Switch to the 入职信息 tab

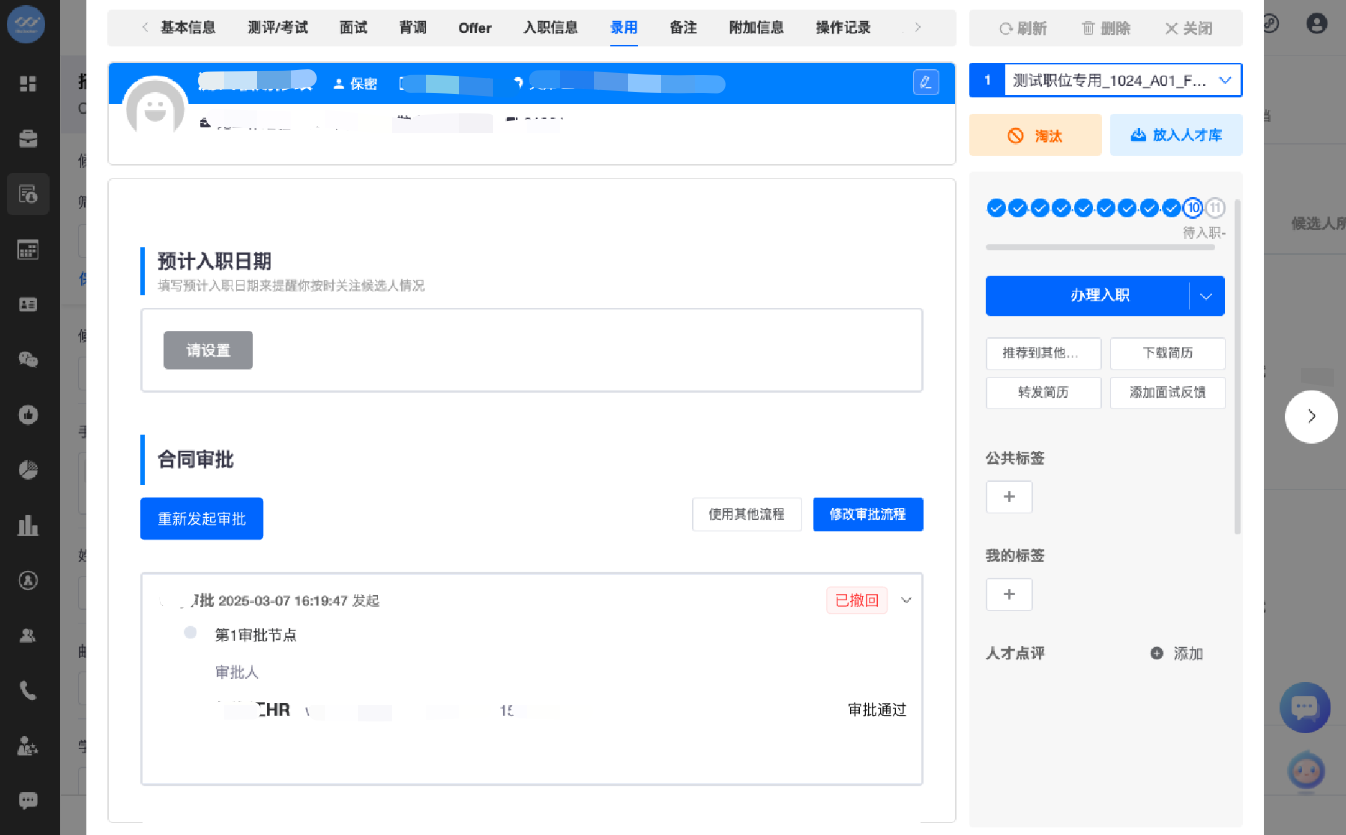point(551,28)
